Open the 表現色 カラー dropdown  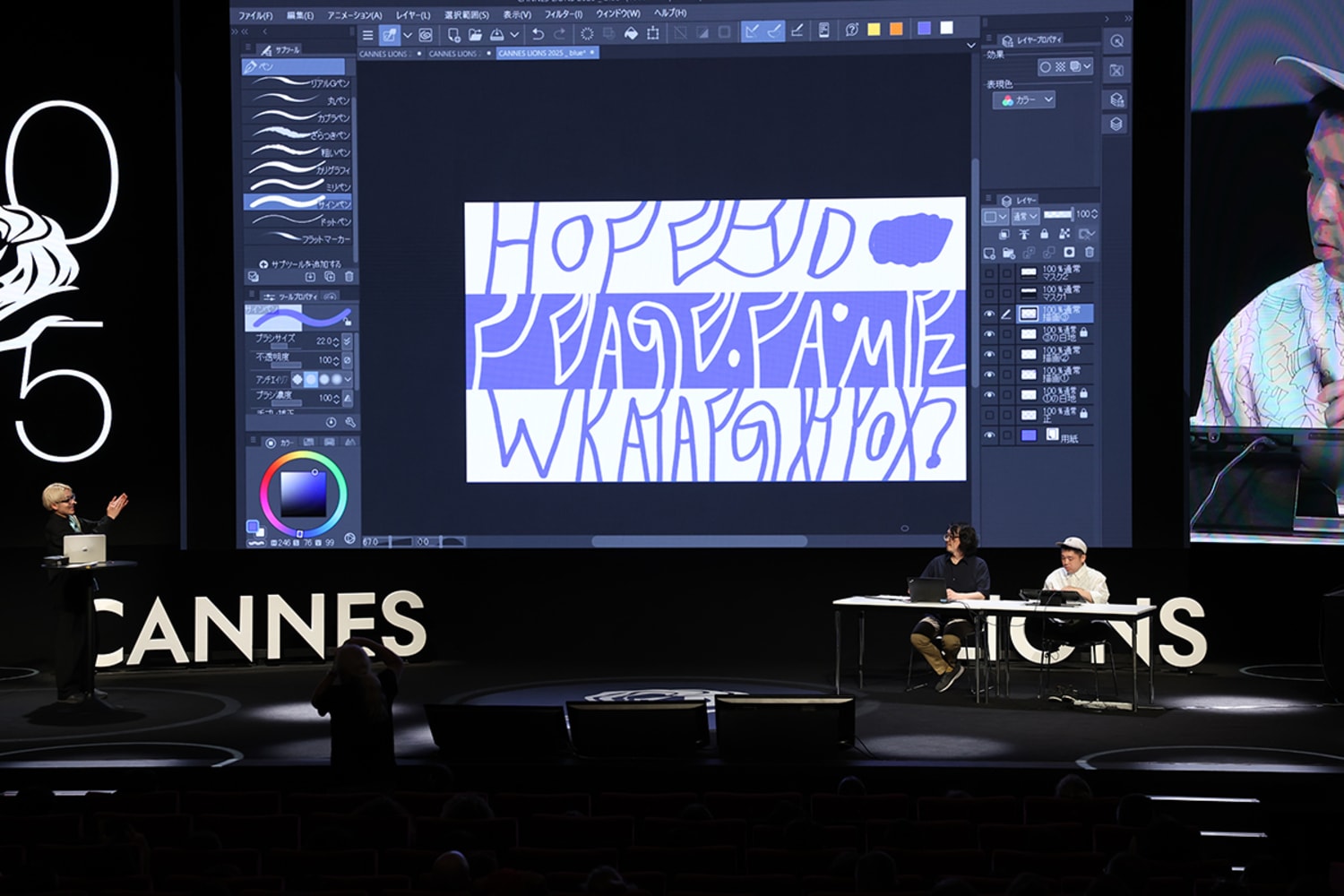coord(1023,100)
